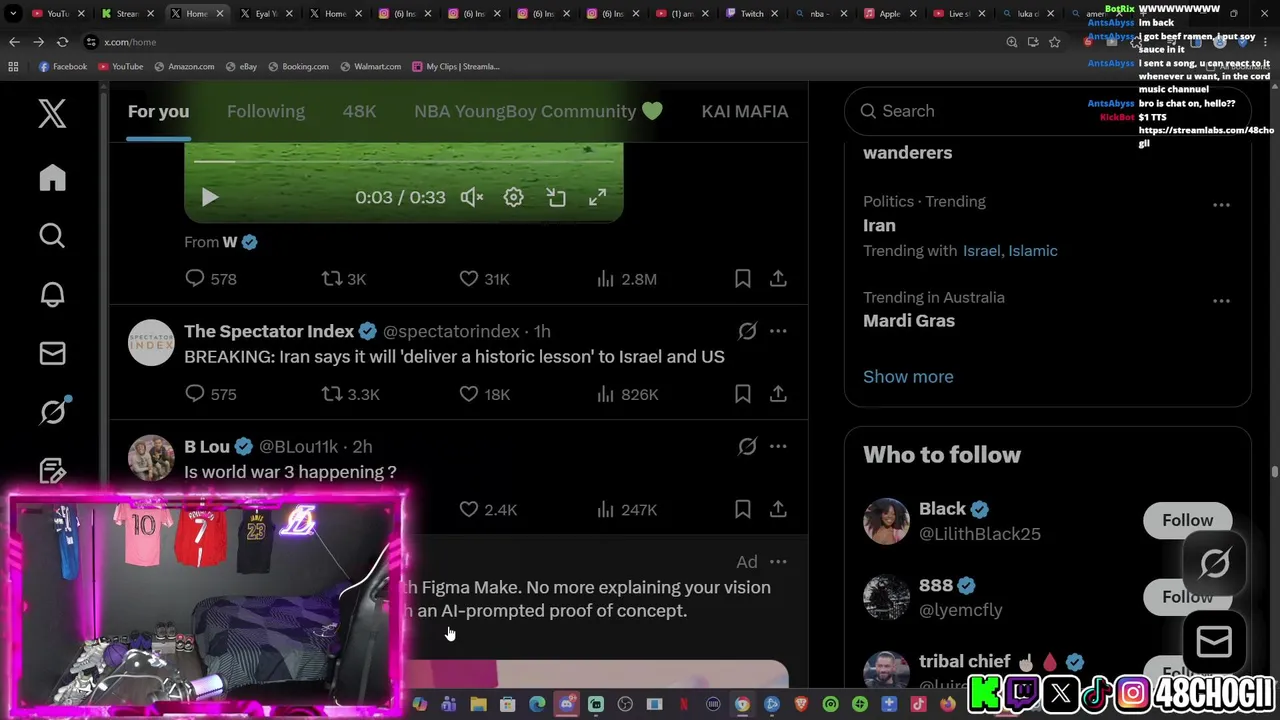The height and width of the screenshot is (720, 1280).
Task: Open more options for Iran trend
Action: point(1221,205)
